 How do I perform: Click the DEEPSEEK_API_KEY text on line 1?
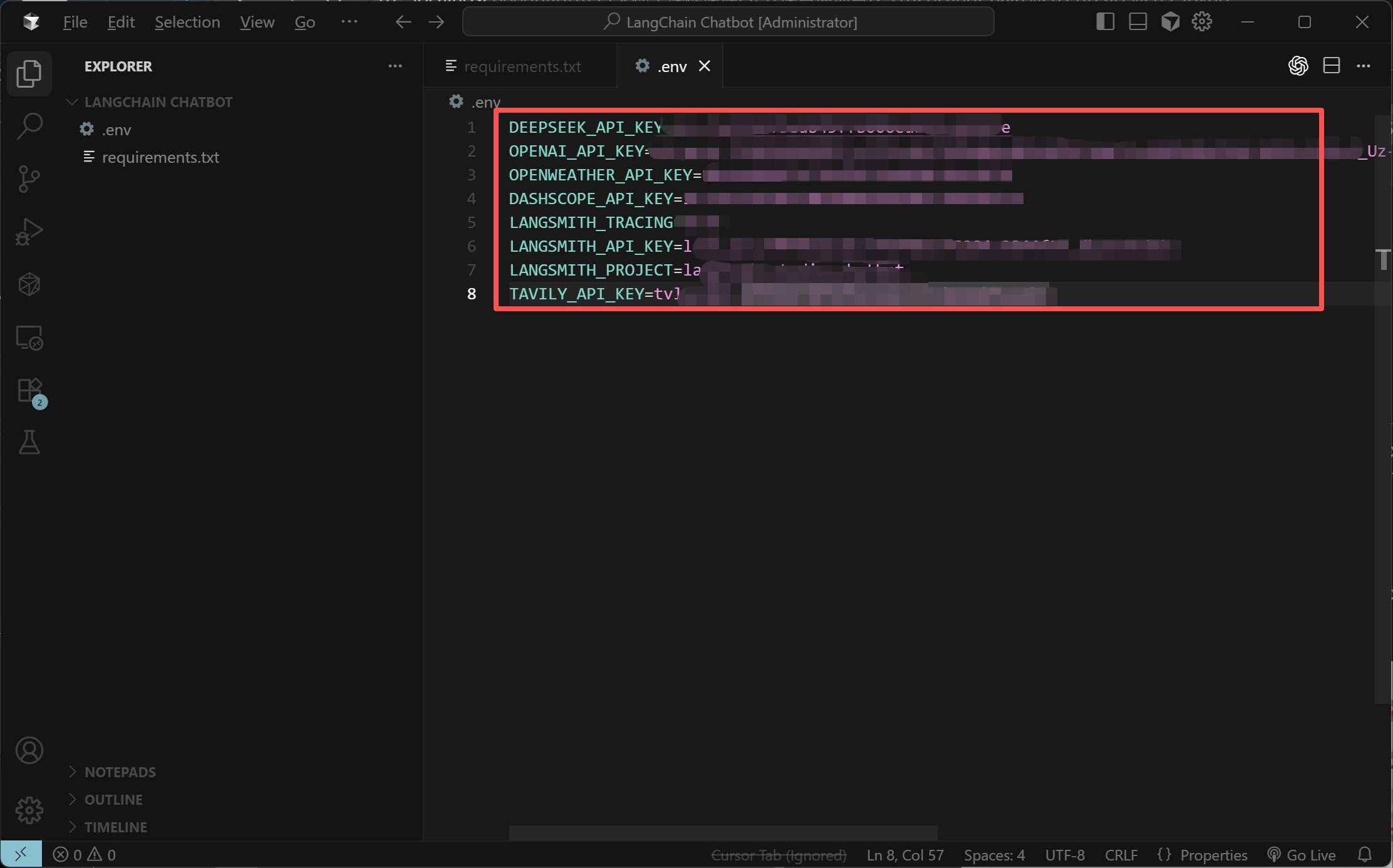(586, 128)
